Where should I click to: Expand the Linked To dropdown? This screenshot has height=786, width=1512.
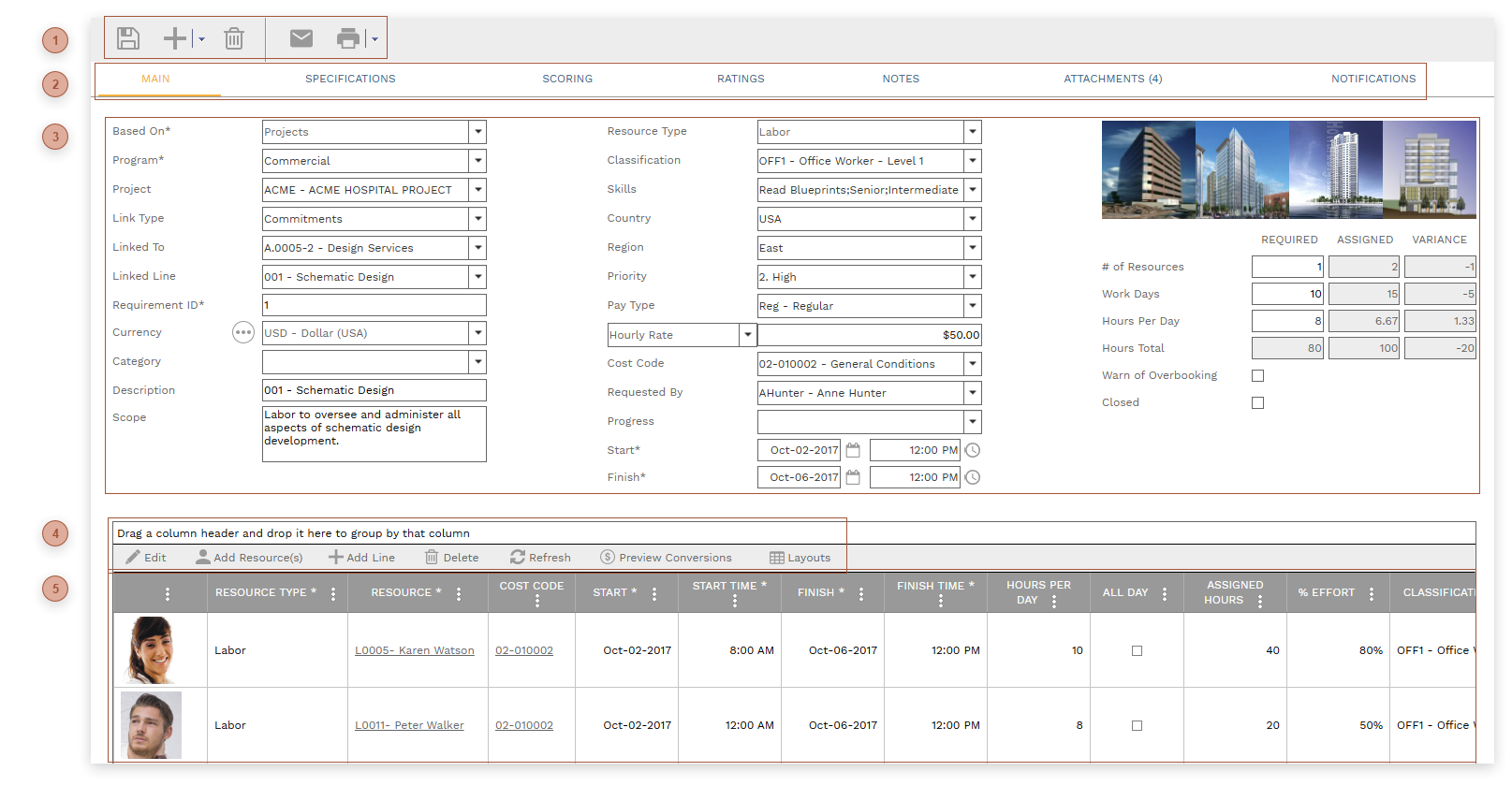478,248
